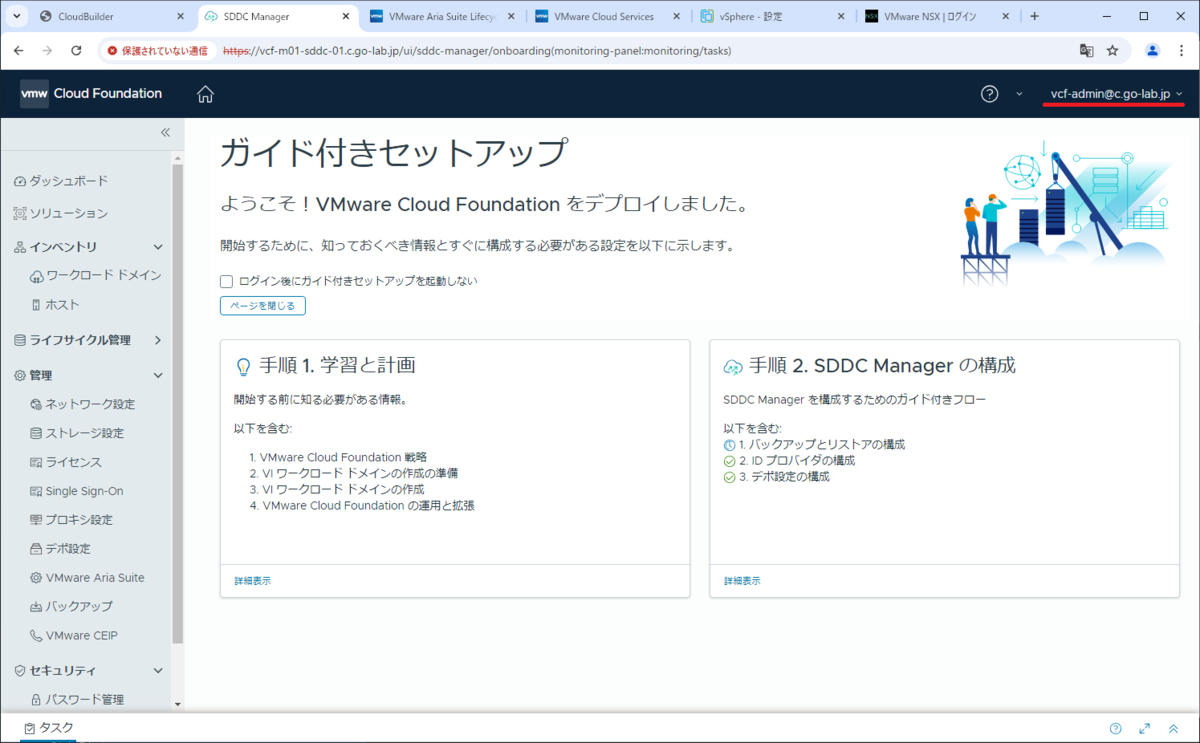The image size is (1200, 743).
Task: Click 詳細表示 under 手順 2. SDDC Manager の構成
Action: 742,581
